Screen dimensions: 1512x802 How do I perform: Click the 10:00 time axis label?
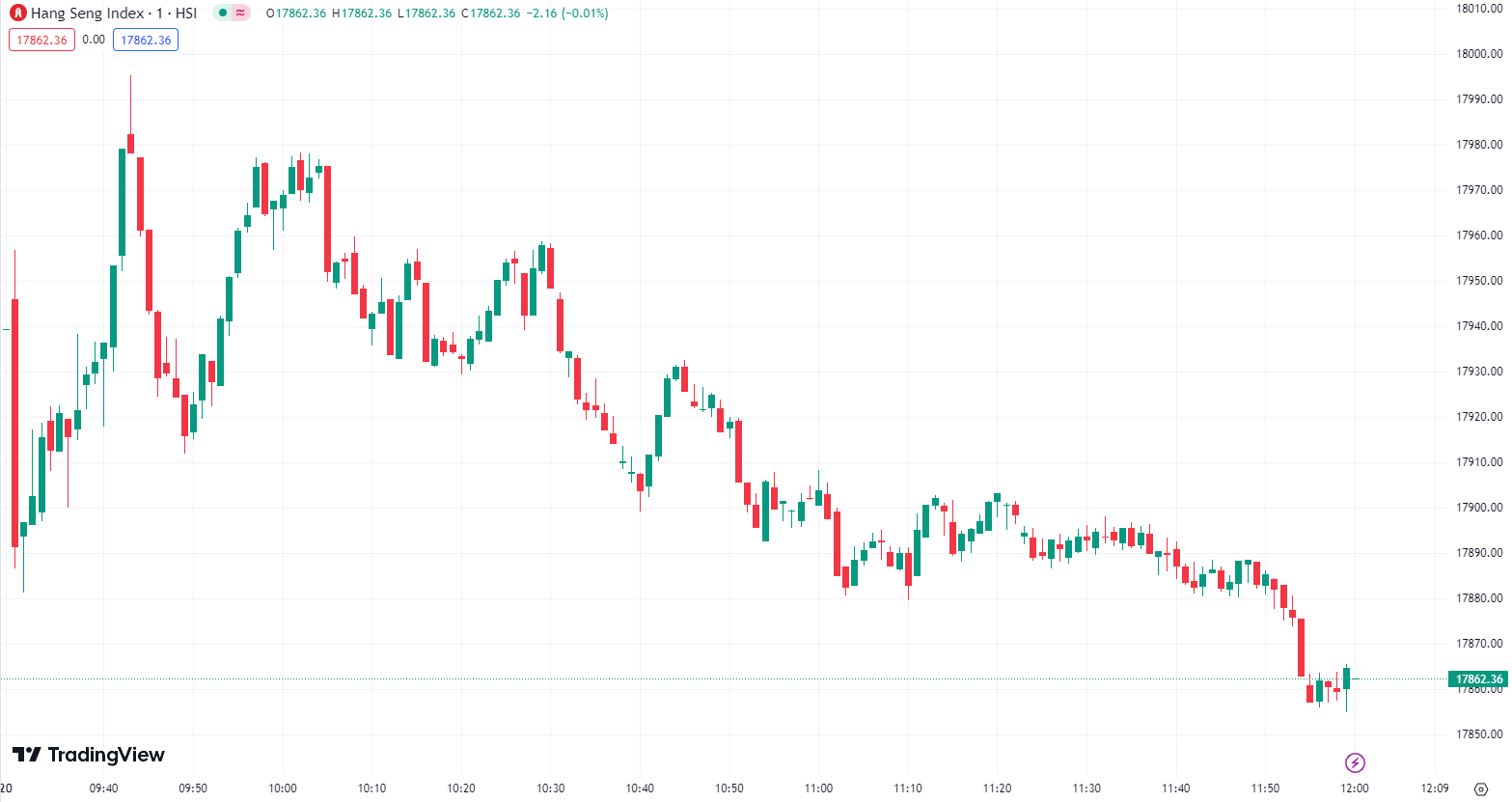tap(282, 788)
